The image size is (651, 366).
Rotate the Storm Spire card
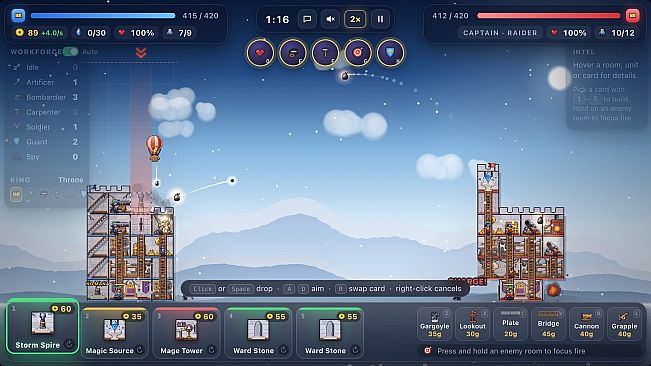point(69,344)
